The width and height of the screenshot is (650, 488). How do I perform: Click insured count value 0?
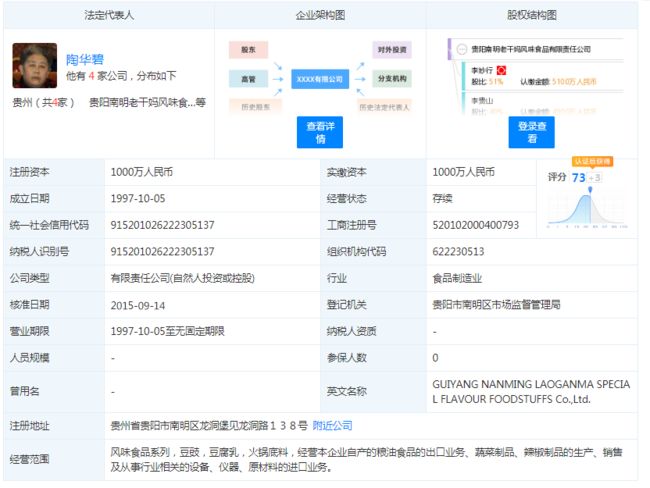click(x=435, y=358)
